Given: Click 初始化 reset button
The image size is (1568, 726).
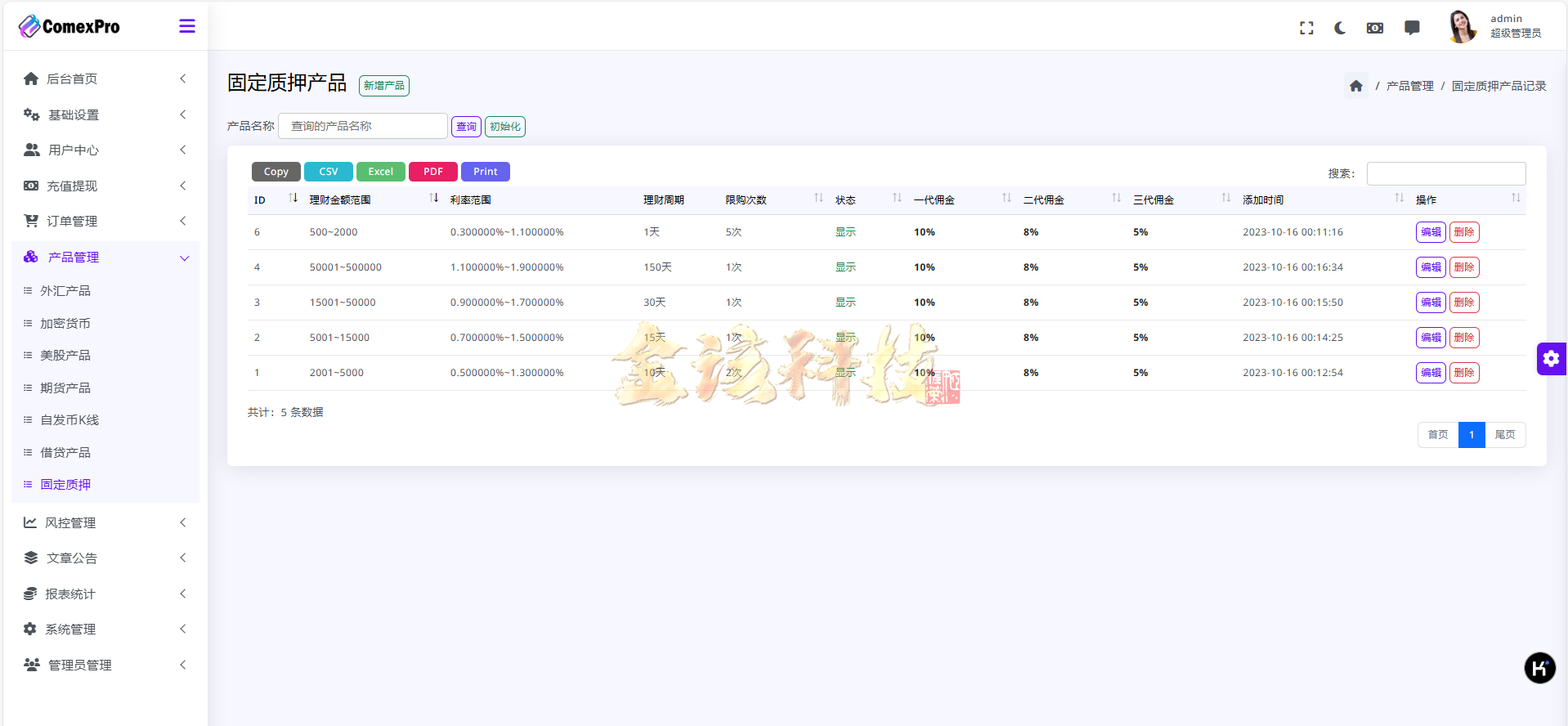Looking at the screenshot, I should [x=505, y=127].
